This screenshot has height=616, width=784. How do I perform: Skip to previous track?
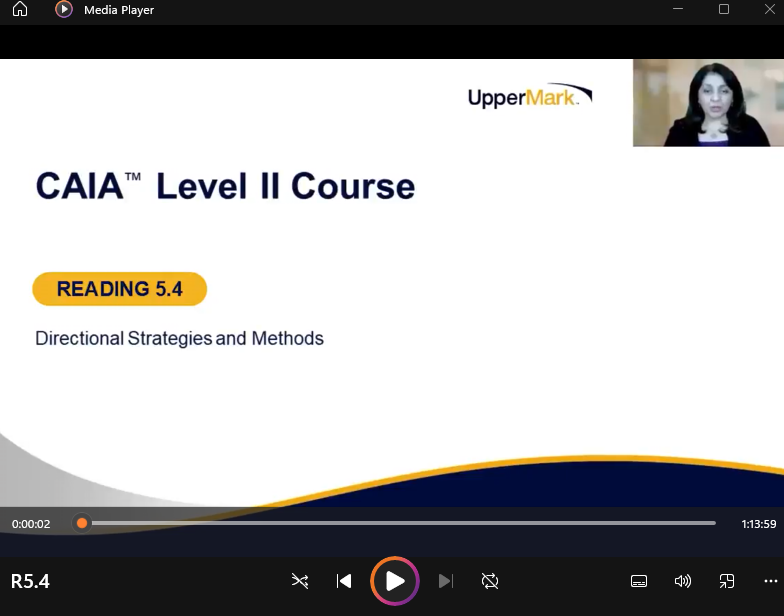pyautogui.click(x=344, y=581)
